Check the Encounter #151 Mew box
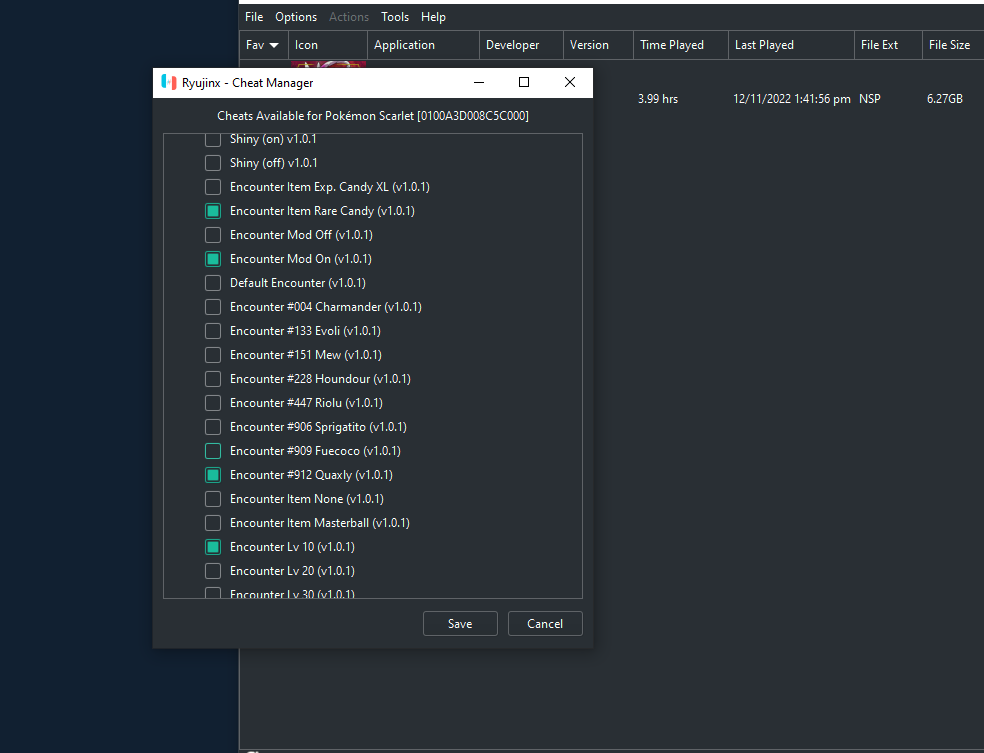This screenshot has height=753, width=984. pyautogui.click(x=213, y=355)
